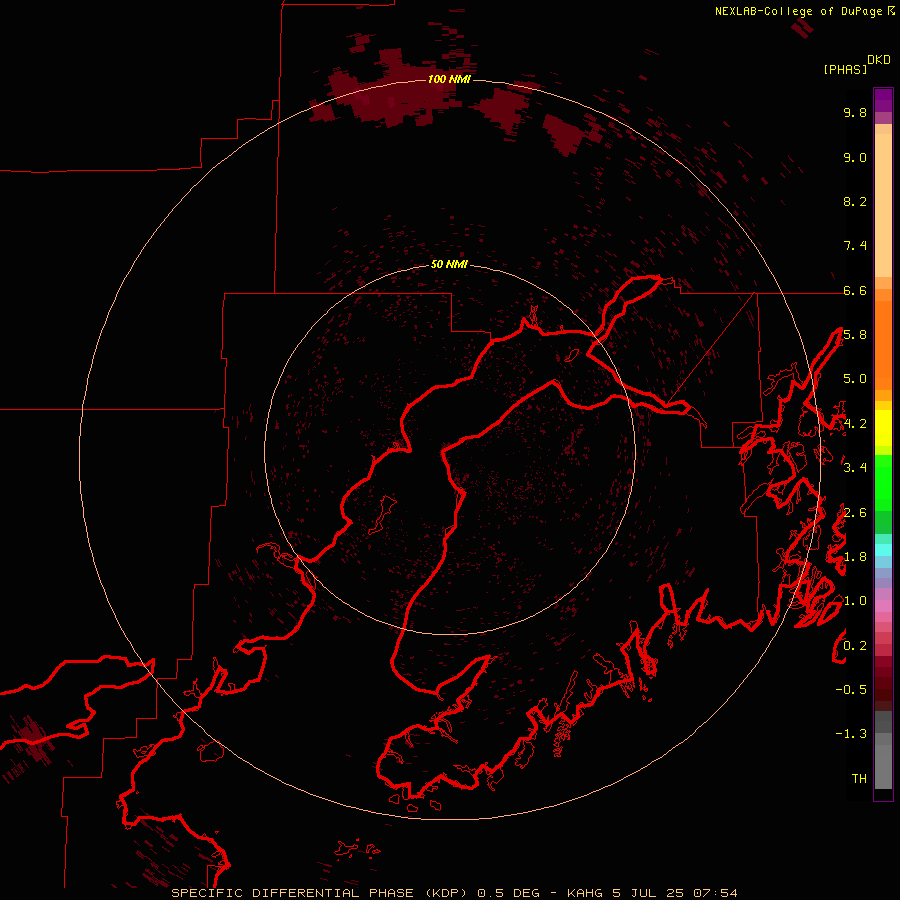Click the -1.3 color scale value
Viewport: 900px width, 900px height.
(x=851, y=734)
